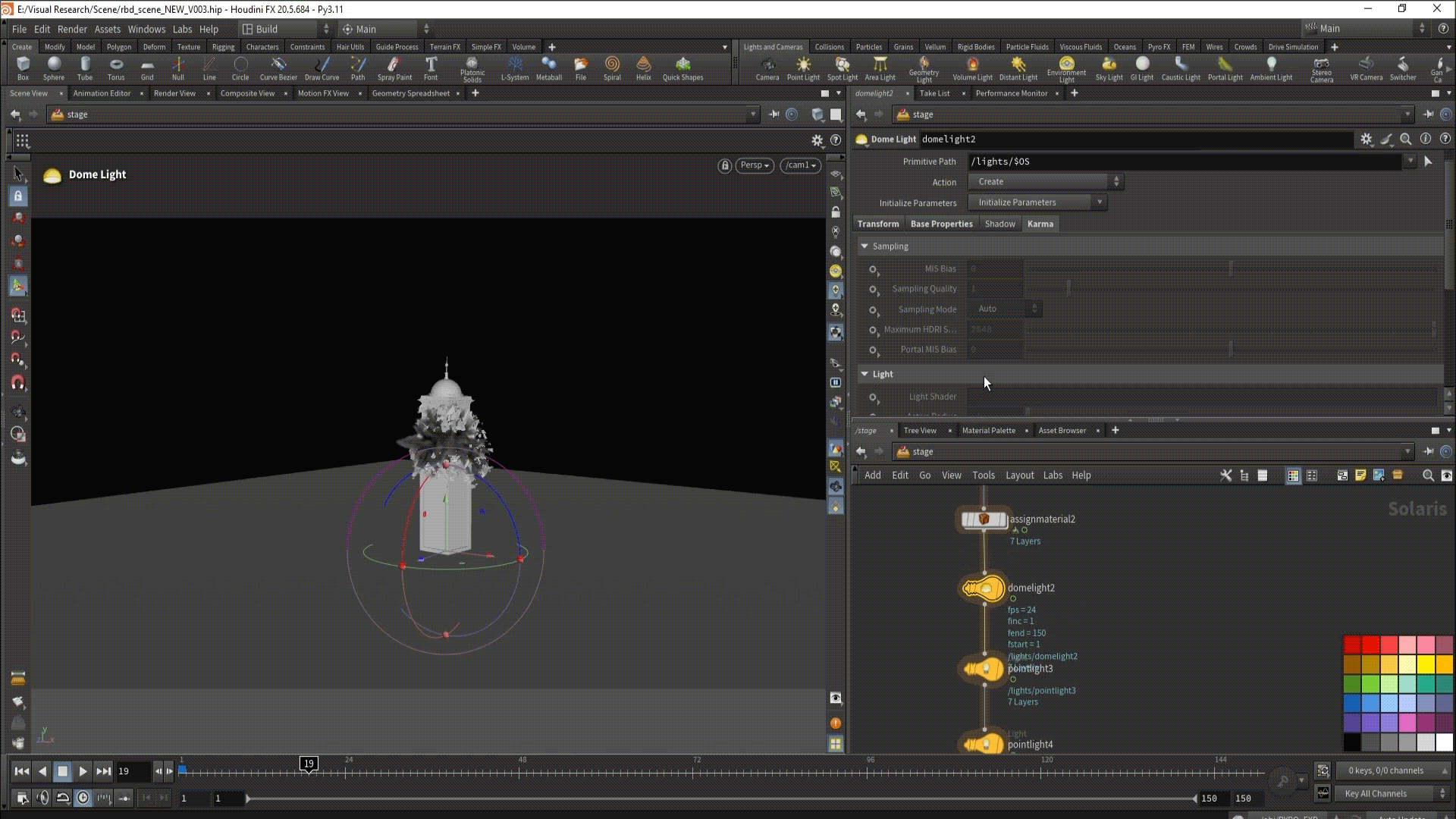Toggle MIS Bias parameter control
Viewport: 1456px width, 819px height.
pyautogui.click(x=874, y=269)
